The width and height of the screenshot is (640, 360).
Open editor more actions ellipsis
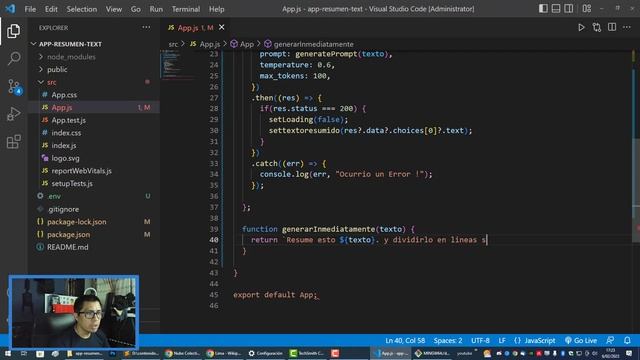tap(627, 27)
